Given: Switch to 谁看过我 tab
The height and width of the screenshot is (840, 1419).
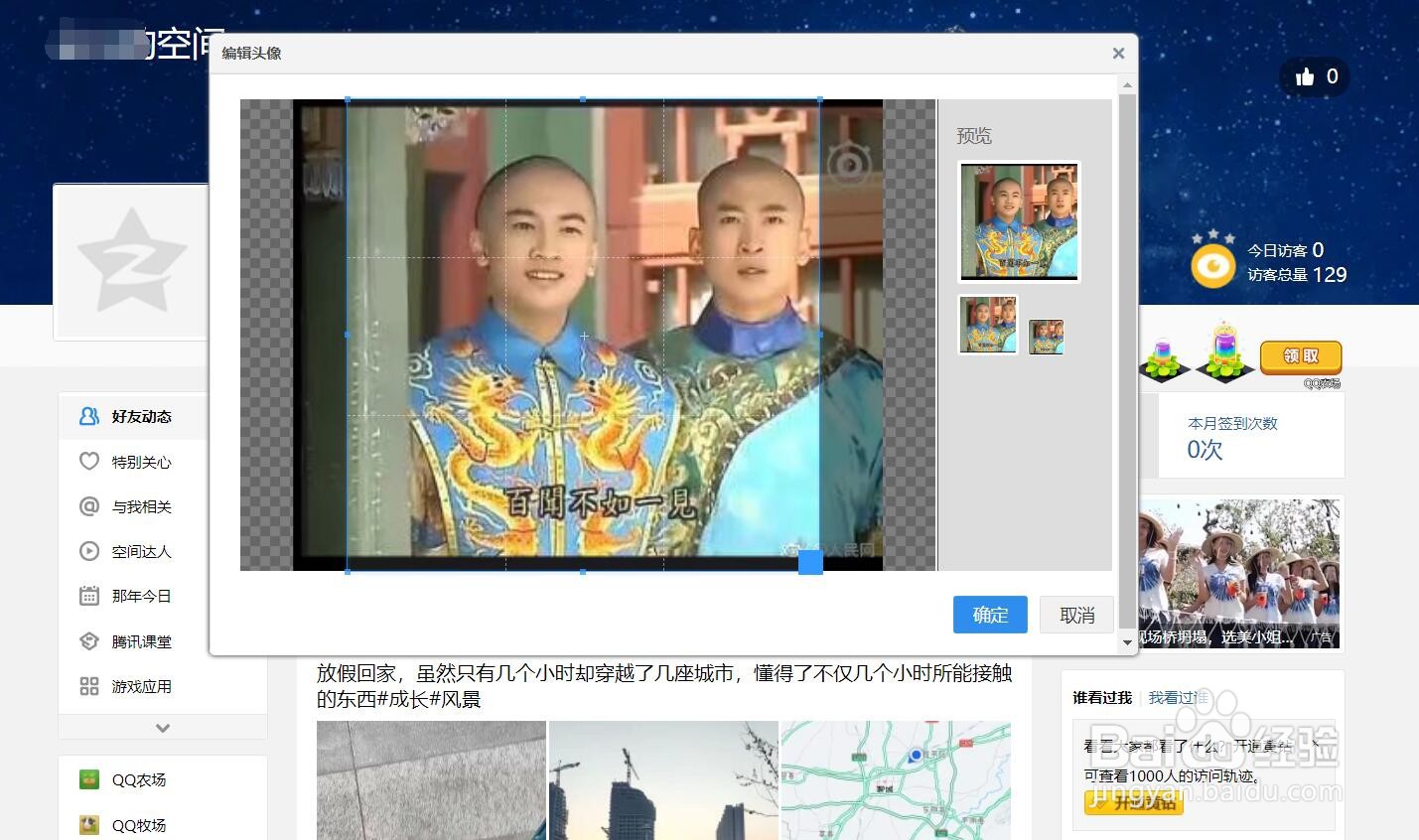Looking at the screenshot, I should (1102, 698).
